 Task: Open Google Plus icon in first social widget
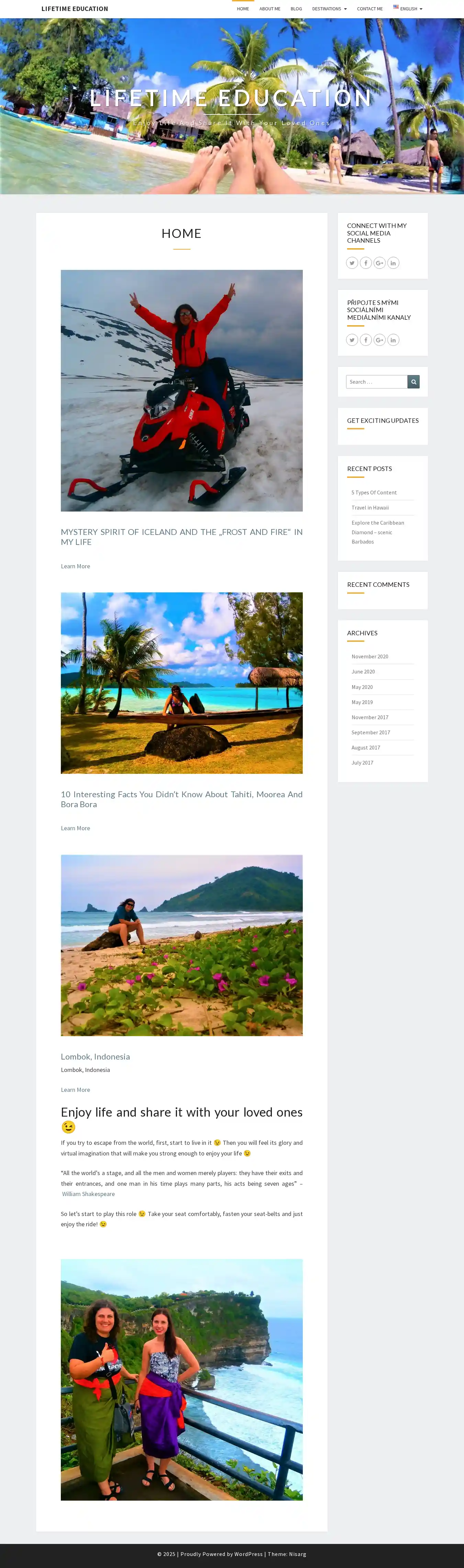[379, 263]
